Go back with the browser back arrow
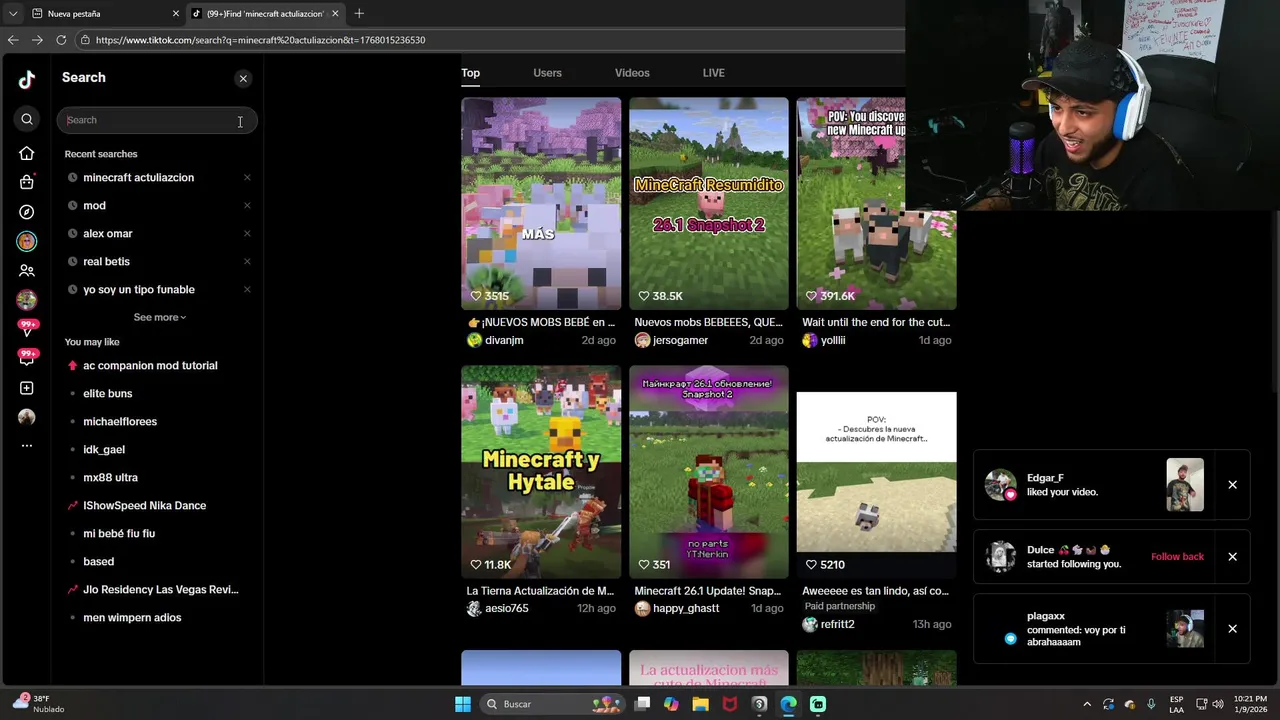Viewport: 1280px width, 720px height. pyautogui.click(x=13, y=40)
